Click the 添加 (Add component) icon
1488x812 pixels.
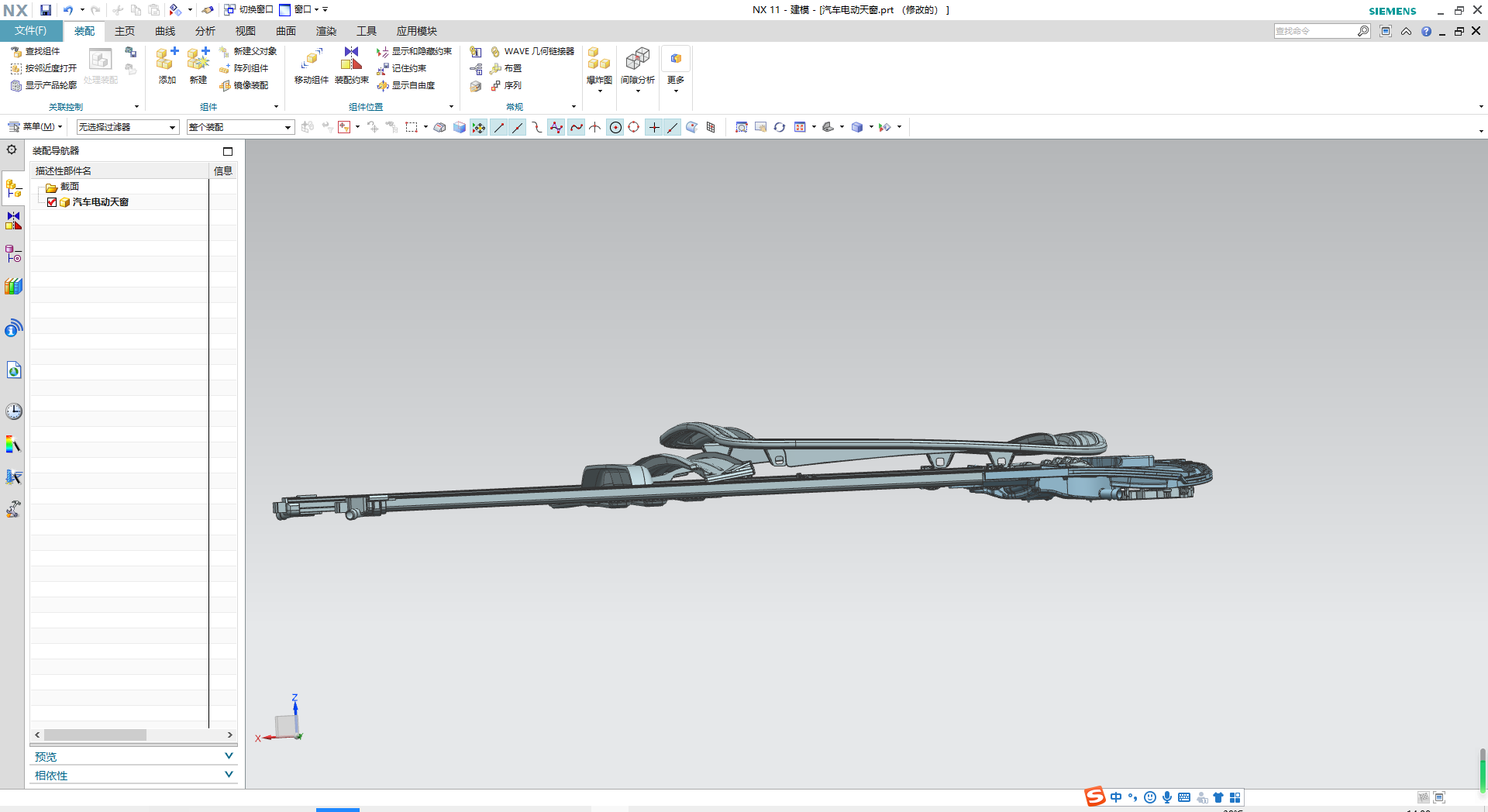click(167, 60)
